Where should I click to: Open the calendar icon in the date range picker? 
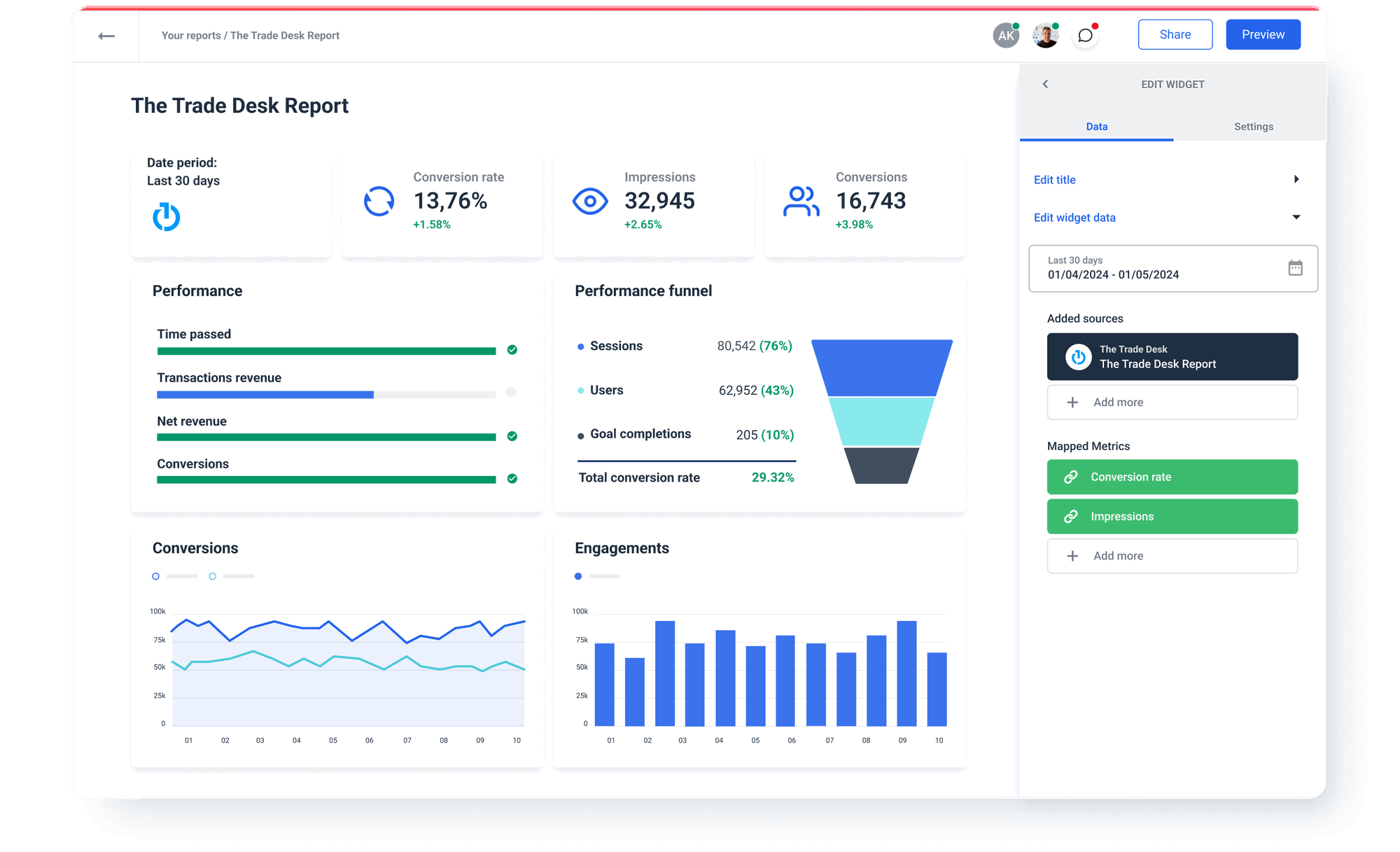tap(1296, 268)
